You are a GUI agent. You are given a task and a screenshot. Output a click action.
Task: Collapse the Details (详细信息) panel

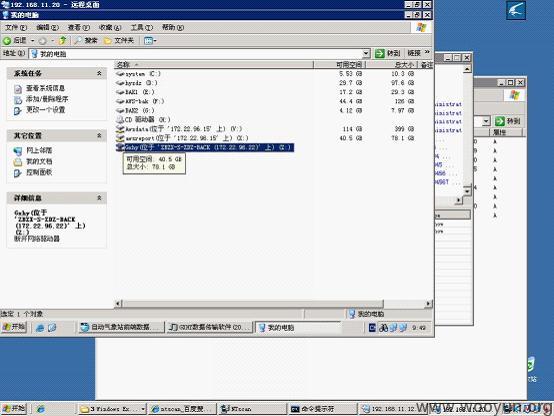click(x=99, y=198)
